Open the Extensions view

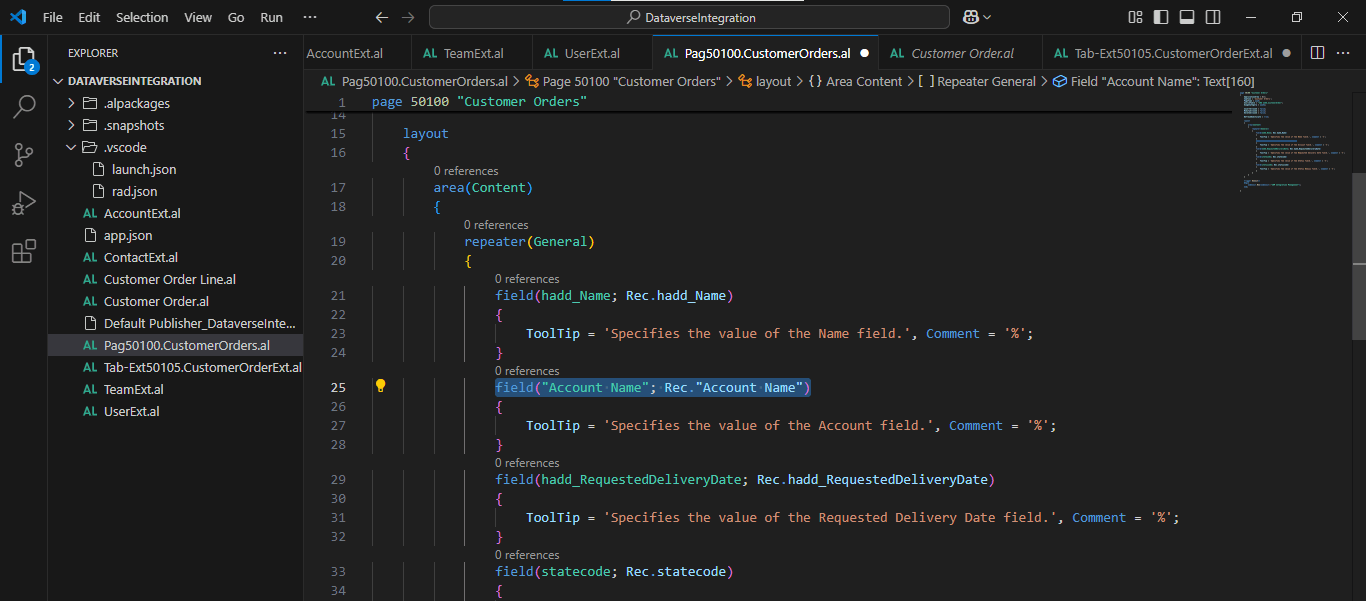click(x=24, y=252)
